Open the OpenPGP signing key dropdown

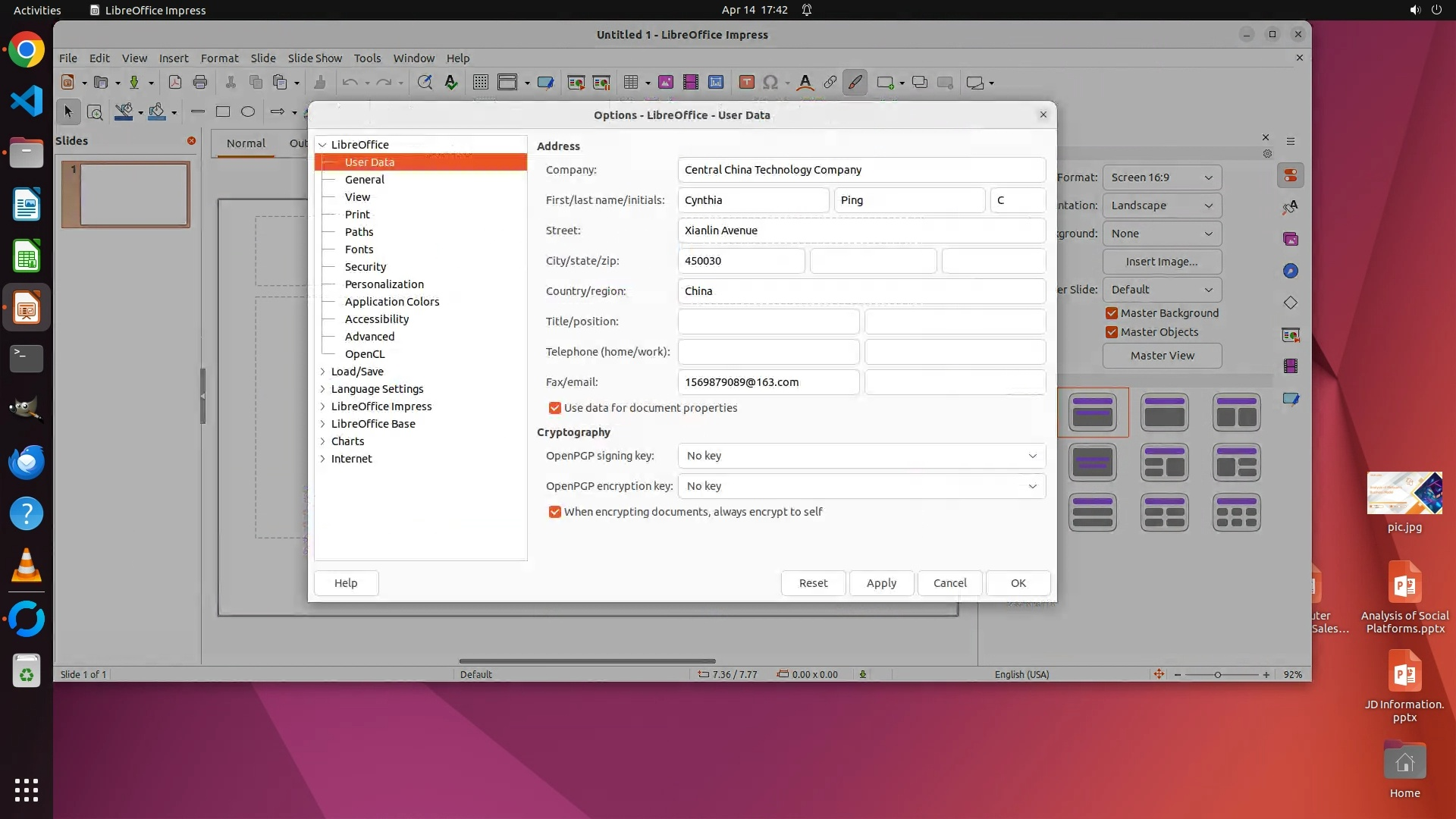861,456
